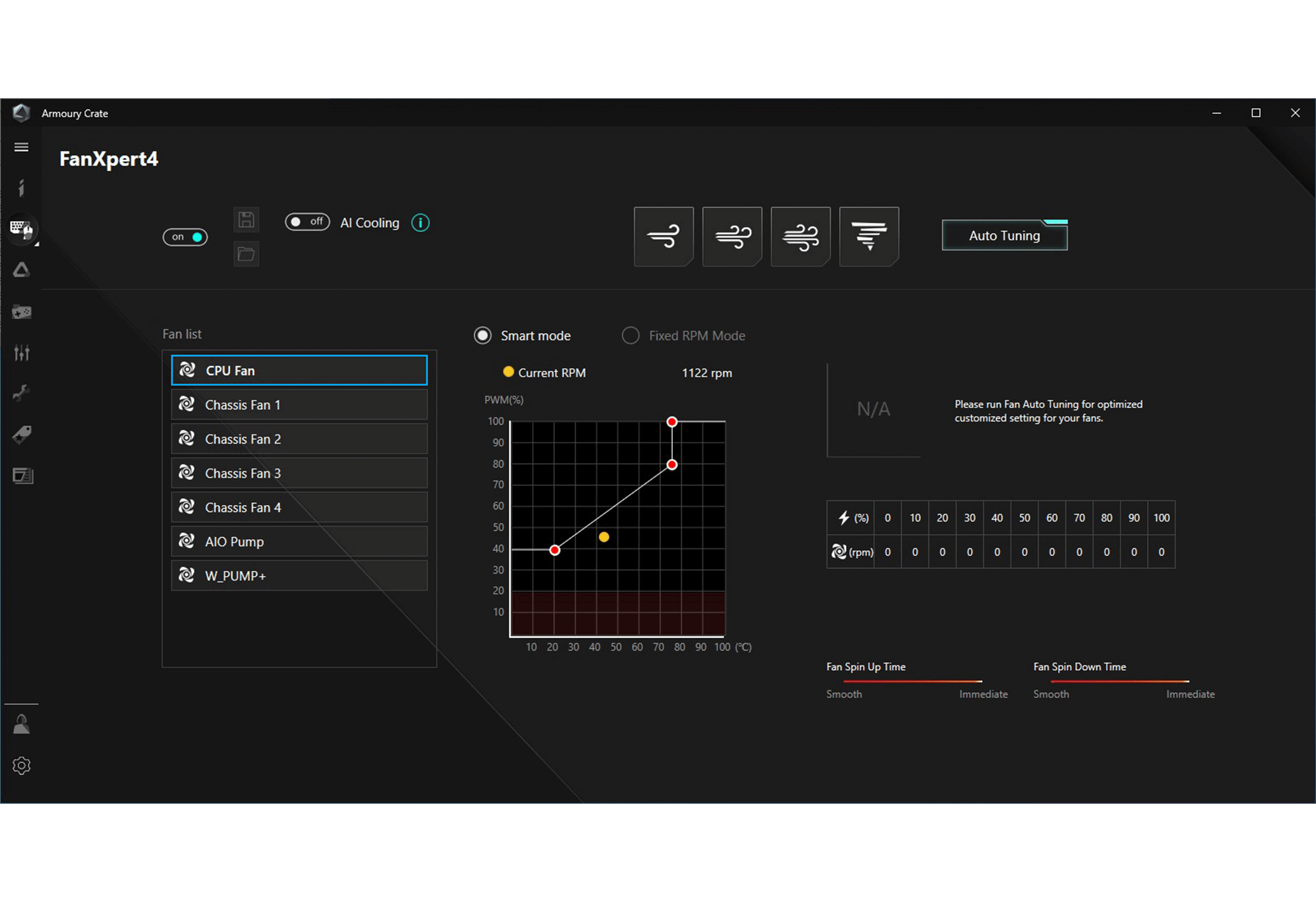Click the Auto Tuning button

[1005, 236]
